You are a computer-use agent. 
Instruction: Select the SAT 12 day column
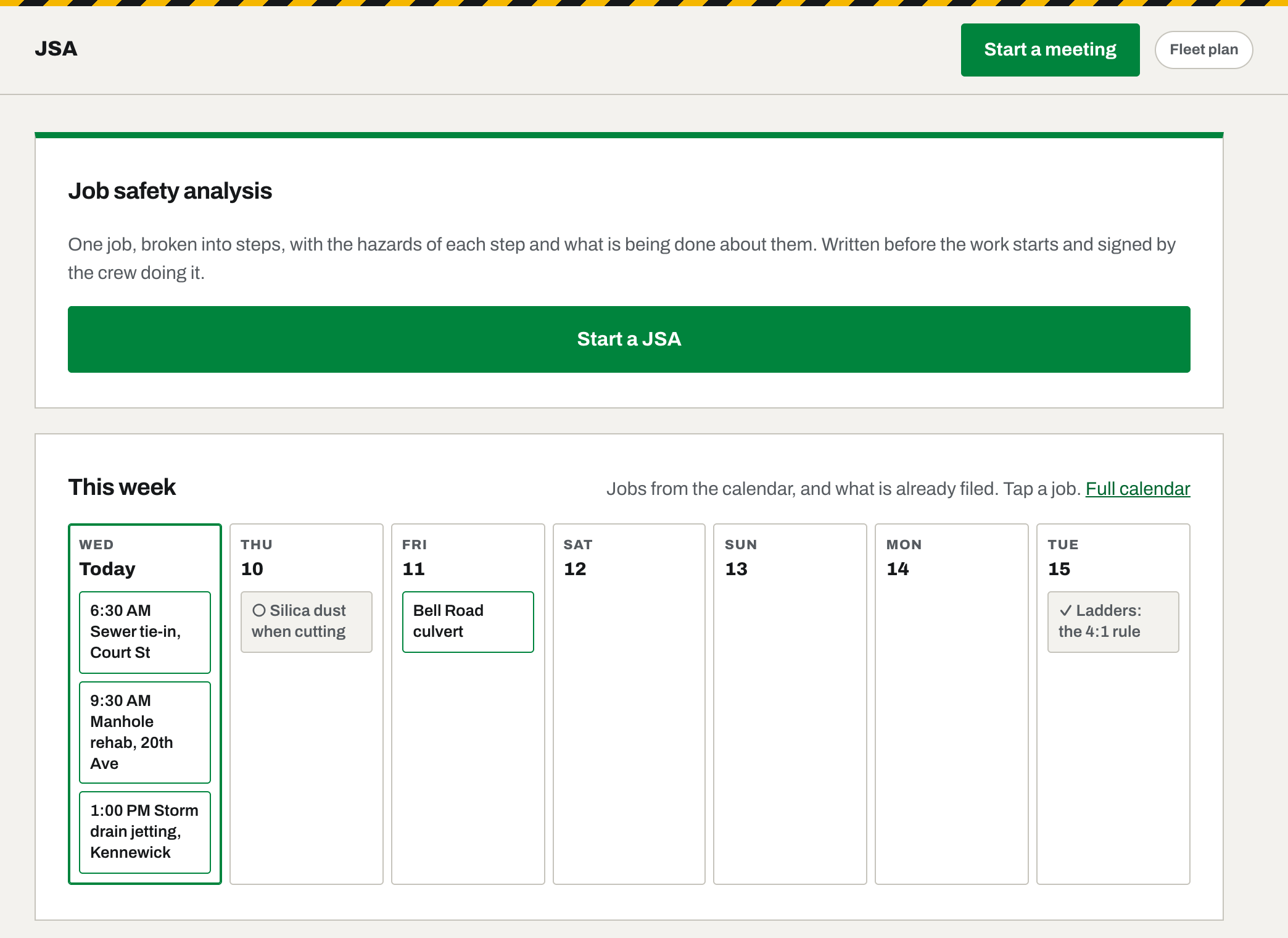[x=629, y=704]
